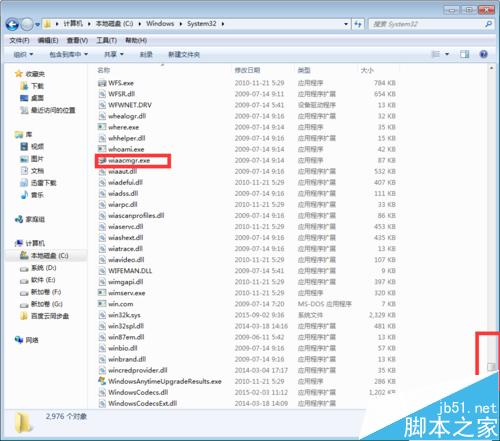Change view with the view mode icon

pyautogui.click(x=435, y=54)
